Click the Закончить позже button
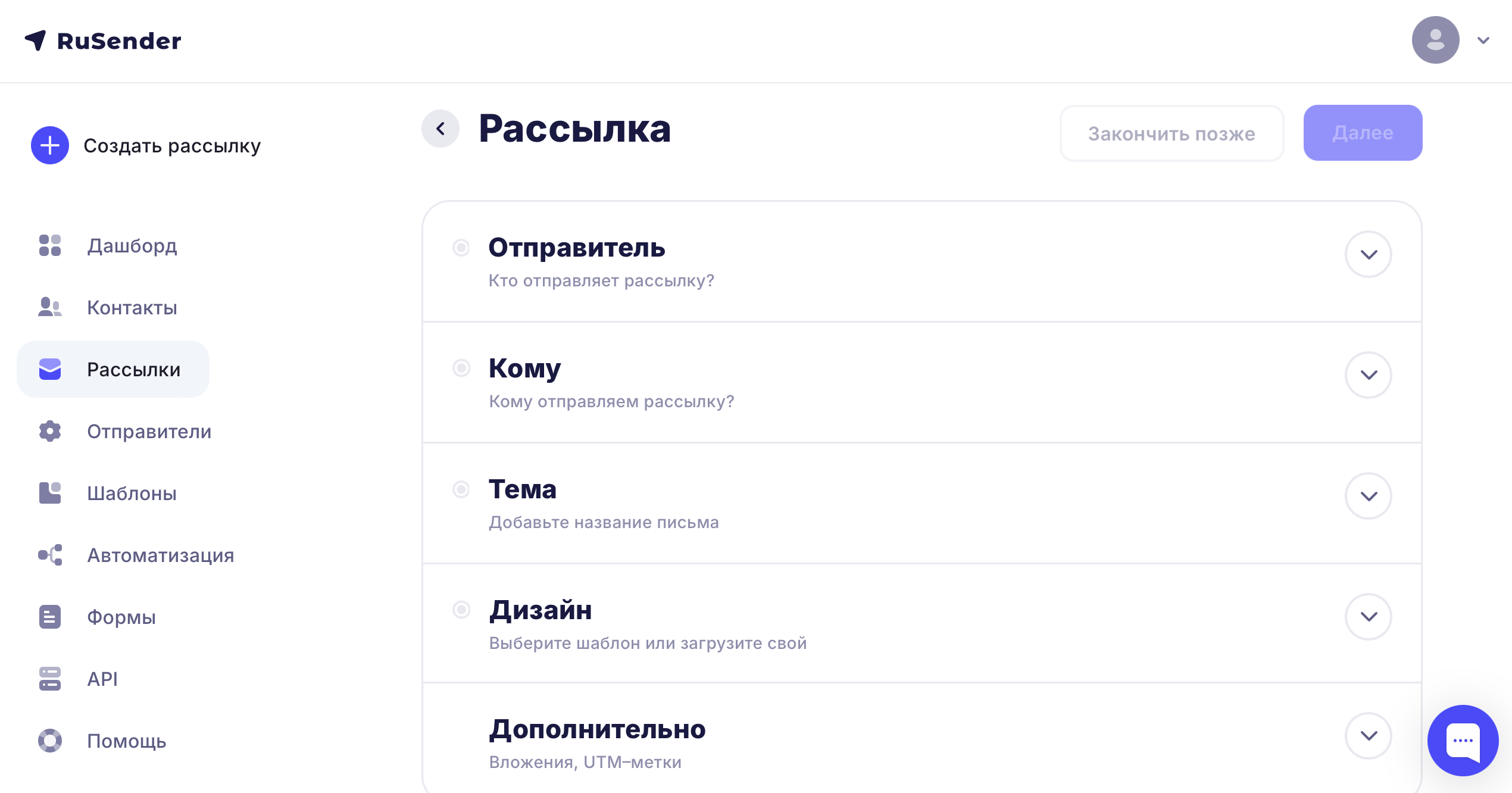The image size is (1512, 793). click(x=1172, y=133)
